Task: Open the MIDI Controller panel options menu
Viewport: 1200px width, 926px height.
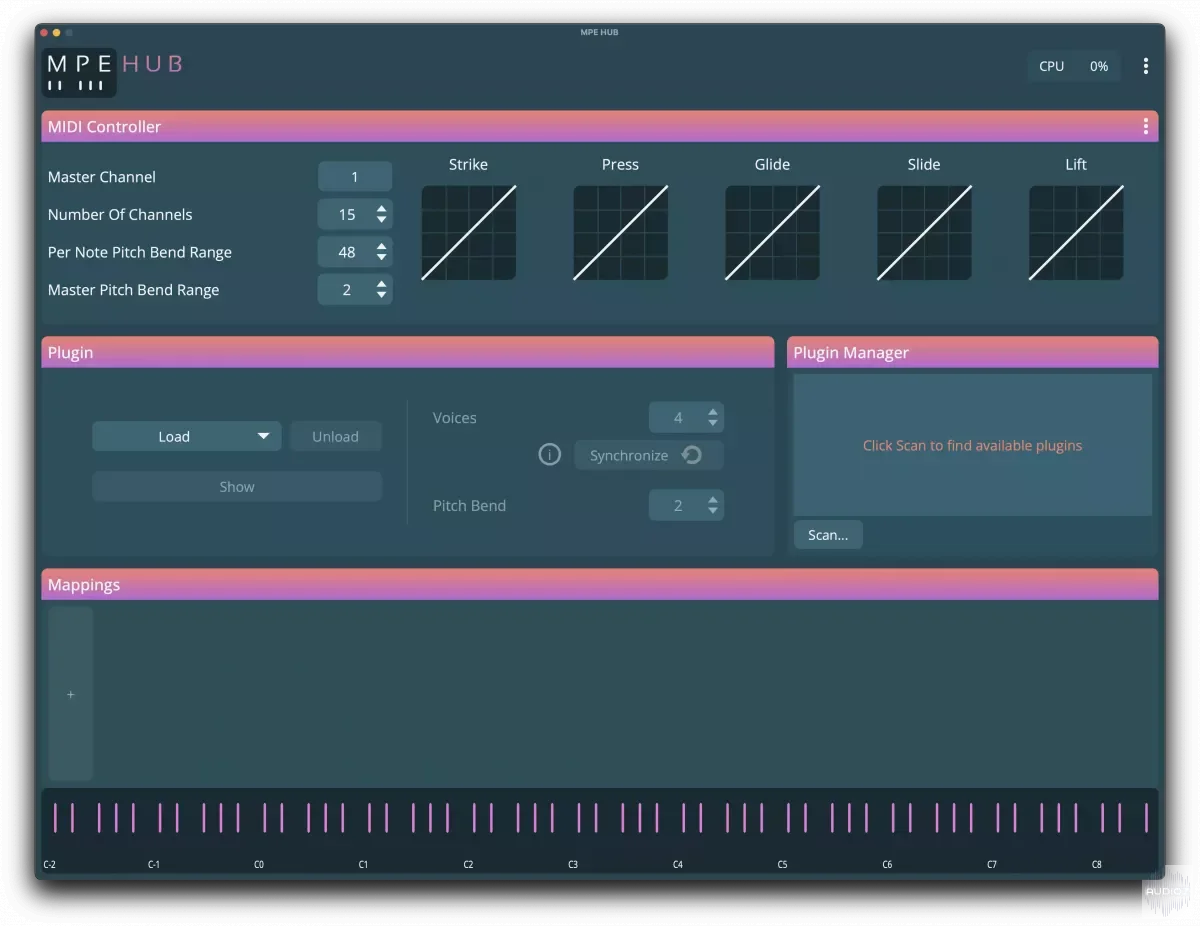Action: coord(1145,127)
